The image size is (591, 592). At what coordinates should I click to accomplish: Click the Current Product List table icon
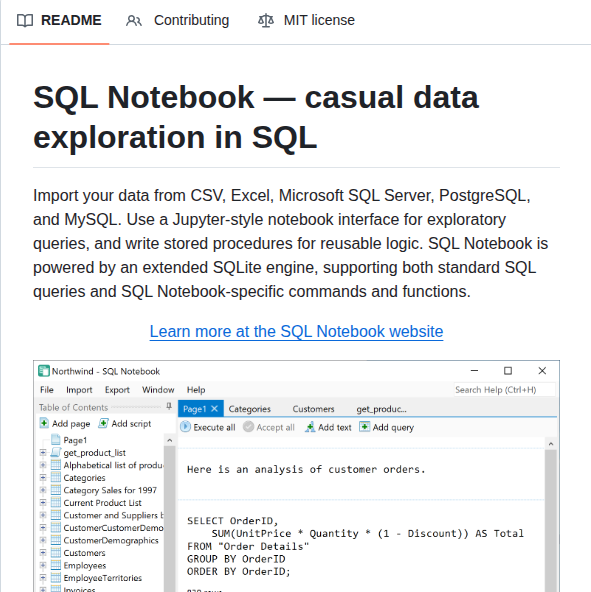[x=56, y=502]
